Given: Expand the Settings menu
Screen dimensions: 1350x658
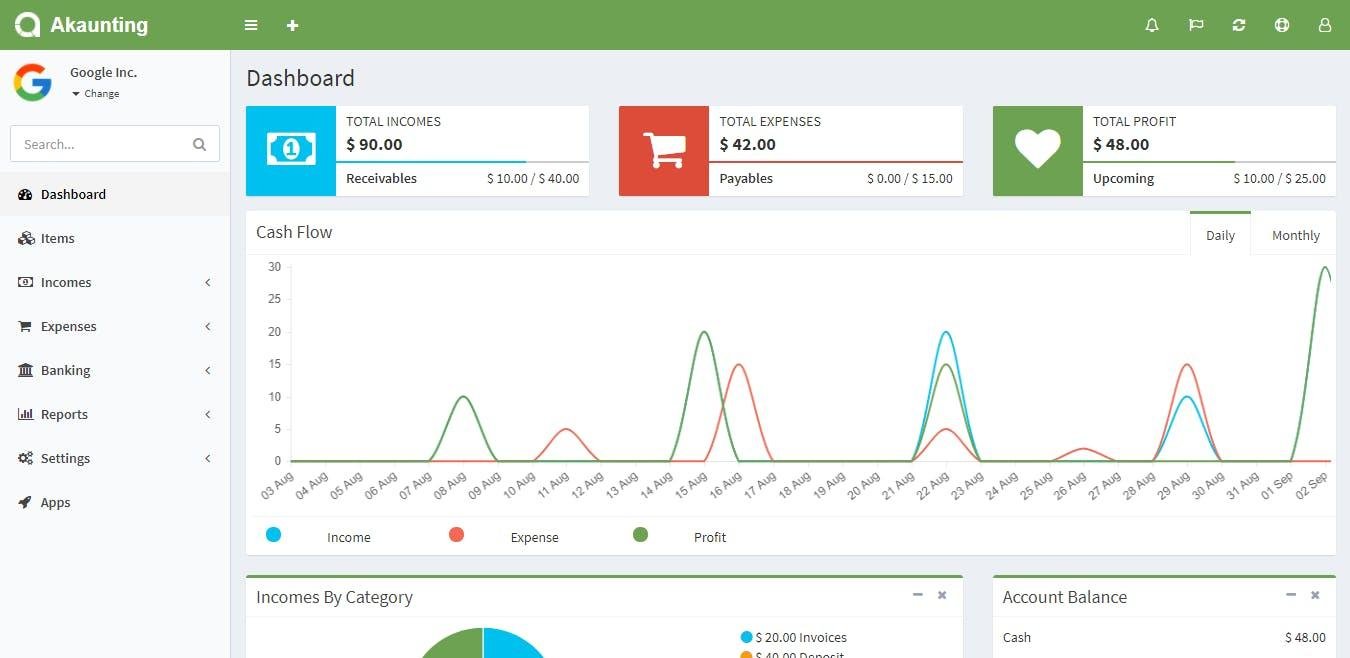Looking at the screenshot, I should (x=65, y=458).
